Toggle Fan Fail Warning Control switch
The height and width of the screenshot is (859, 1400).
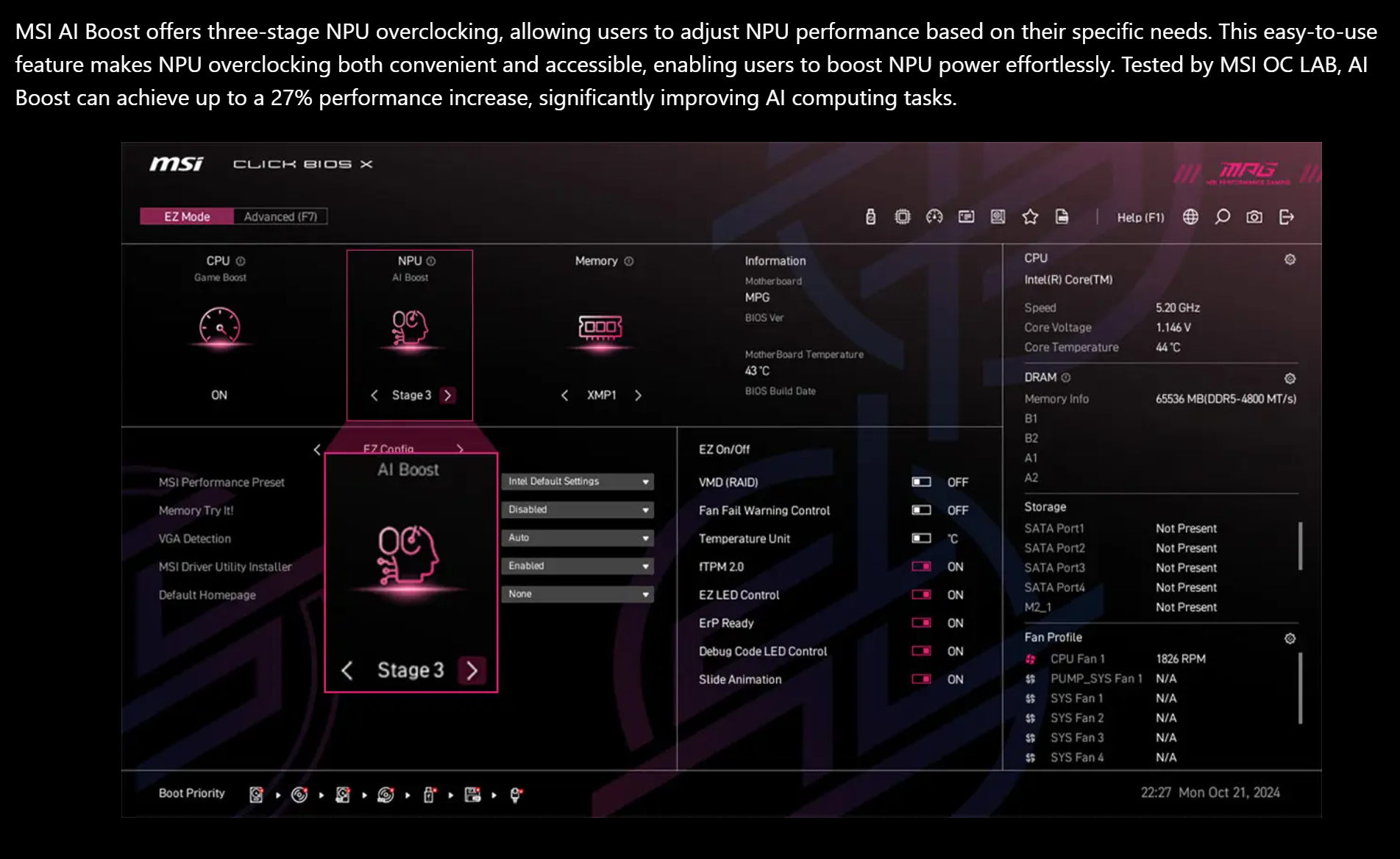922,510
